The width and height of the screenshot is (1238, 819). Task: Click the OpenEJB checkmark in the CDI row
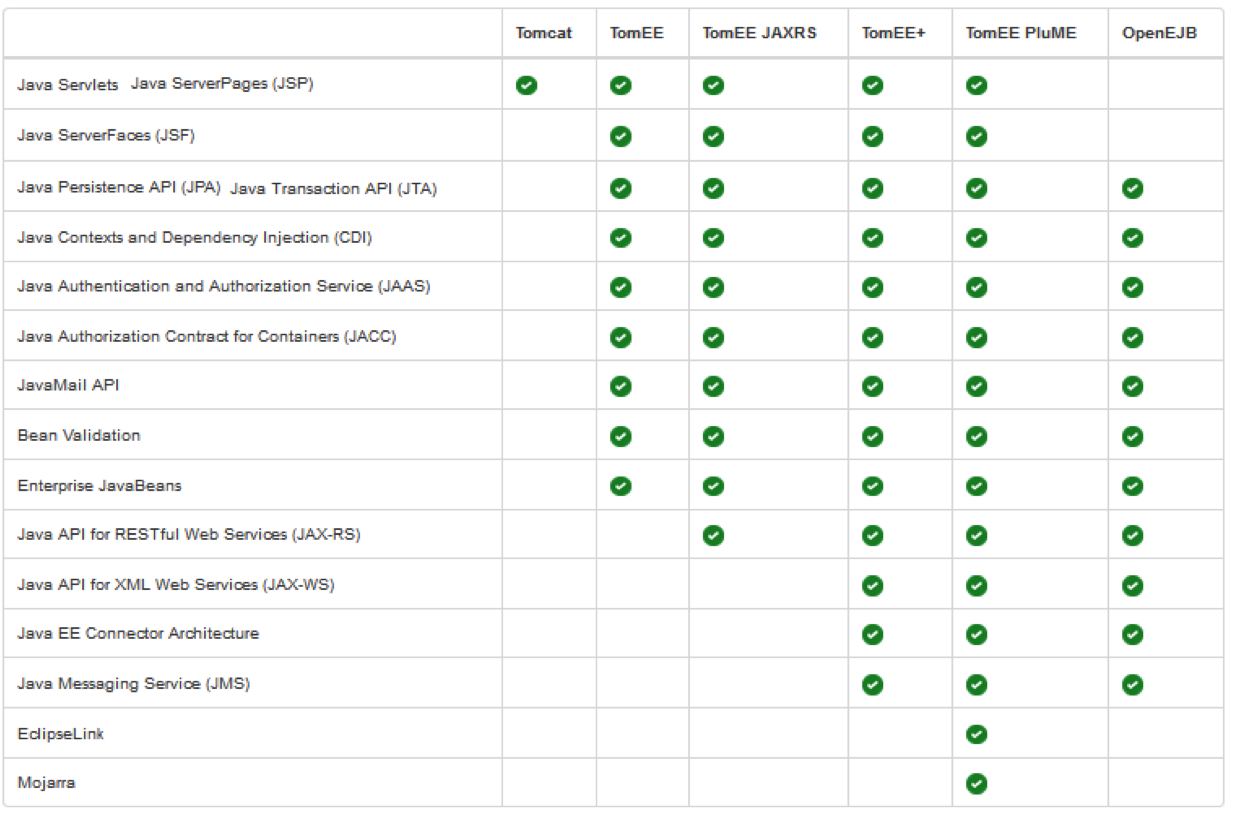[1133, 238]
